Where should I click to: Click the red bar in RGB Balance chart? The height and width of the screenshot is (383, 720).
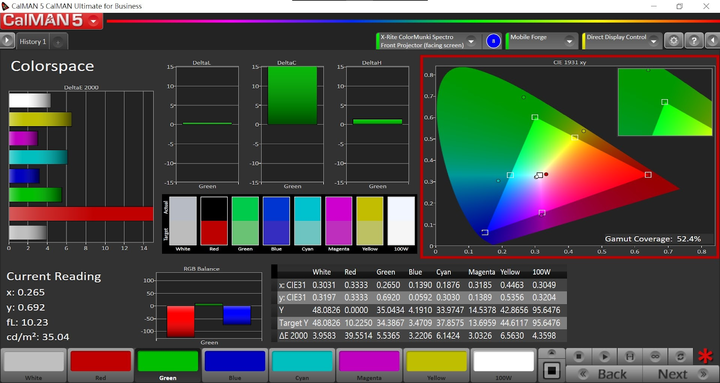180,321
